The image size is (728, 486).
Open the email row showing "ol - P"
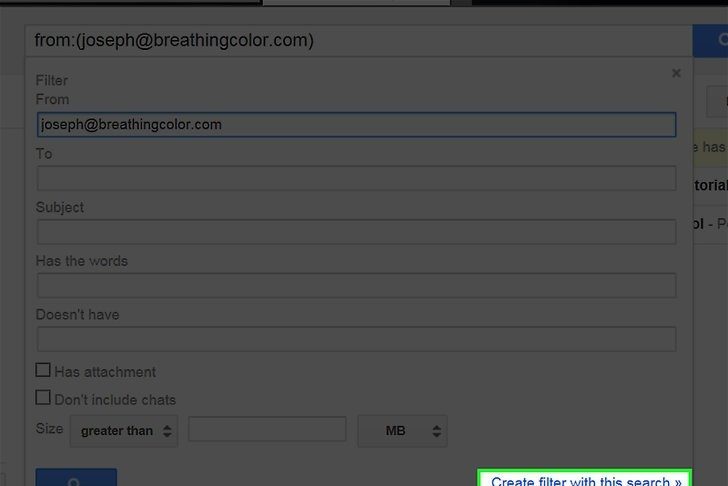click(710, 222)
